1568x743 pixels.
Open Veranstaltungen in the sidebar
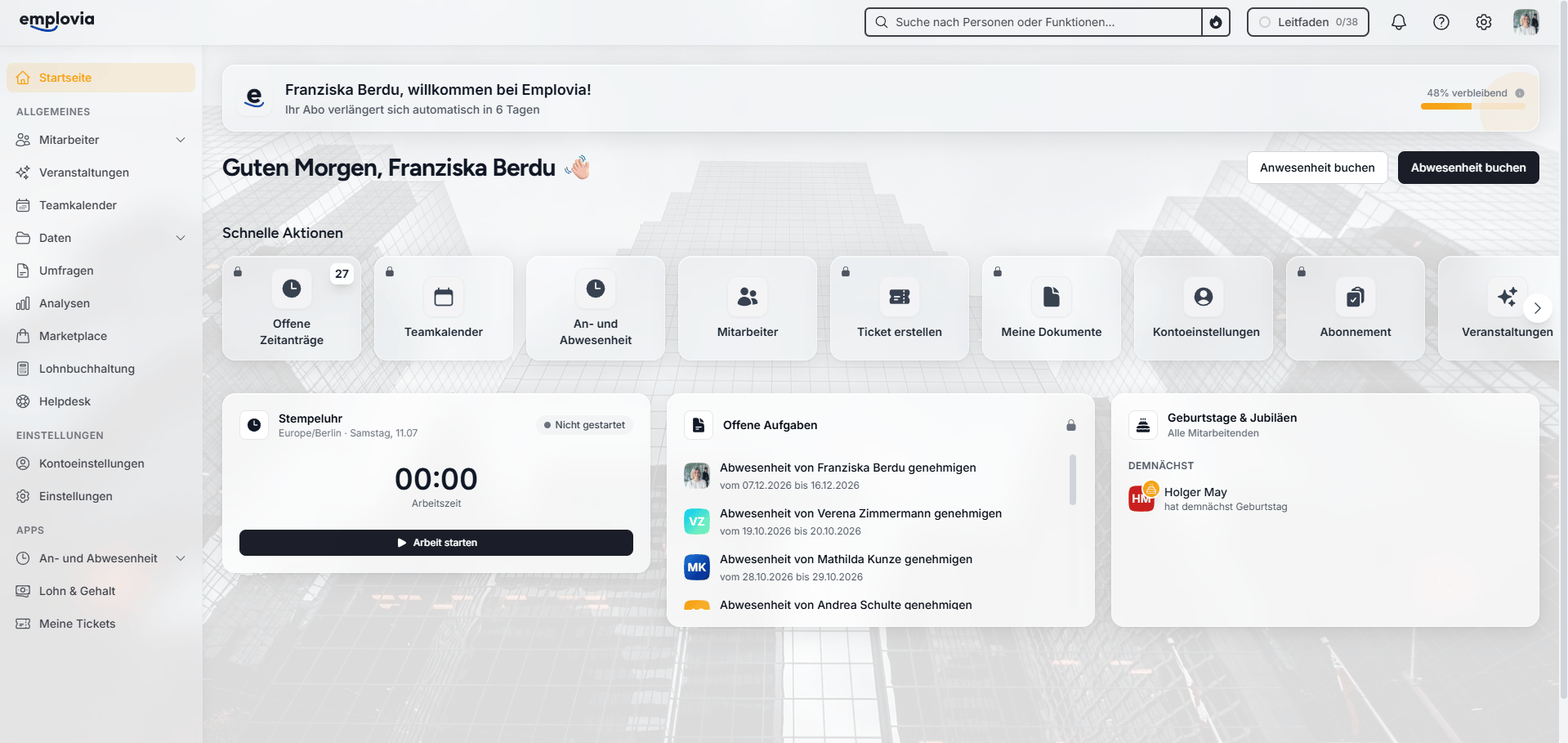pos(101,172)
